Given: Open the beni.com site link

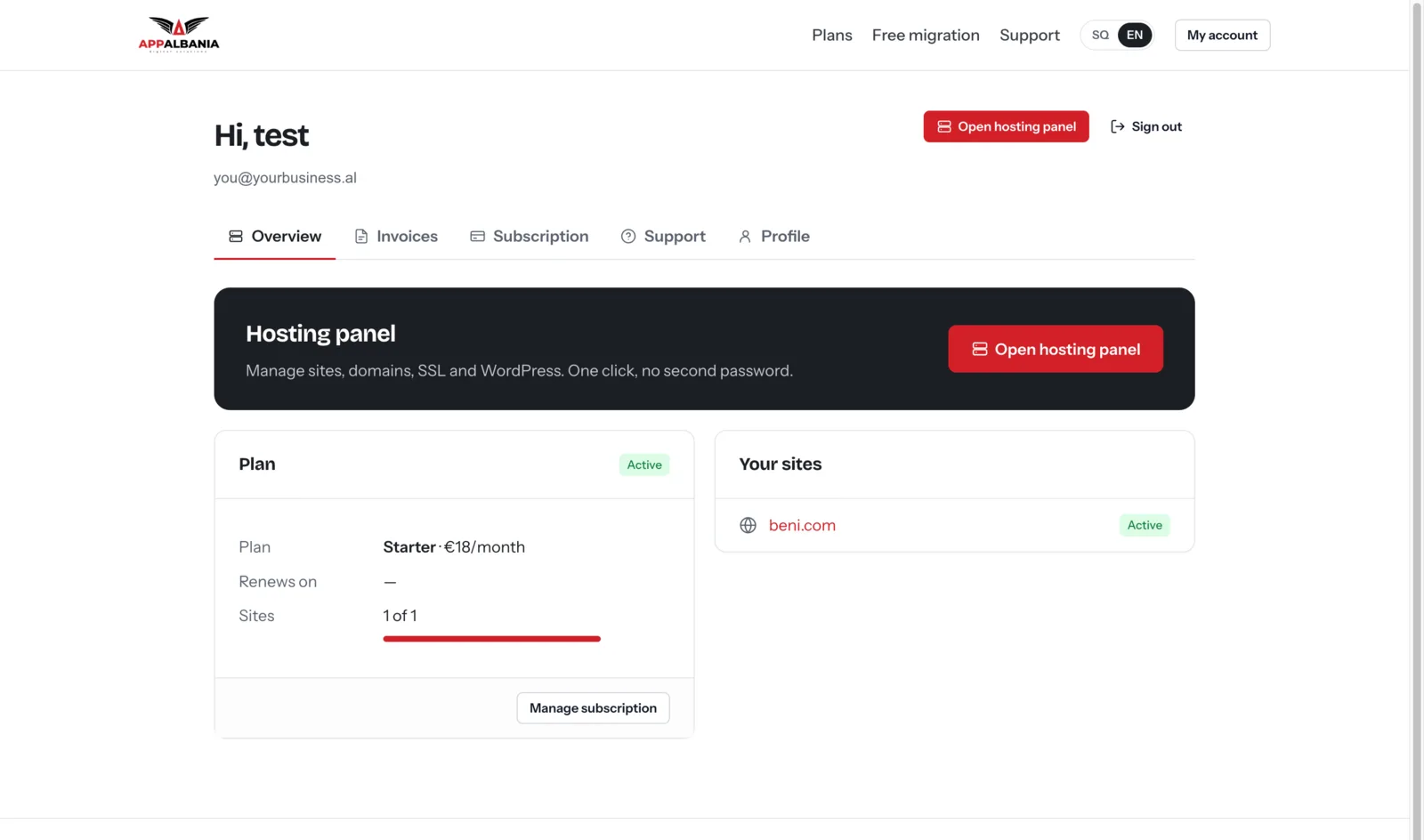Looking at the screenshot, I should click(x=802, y=525).
